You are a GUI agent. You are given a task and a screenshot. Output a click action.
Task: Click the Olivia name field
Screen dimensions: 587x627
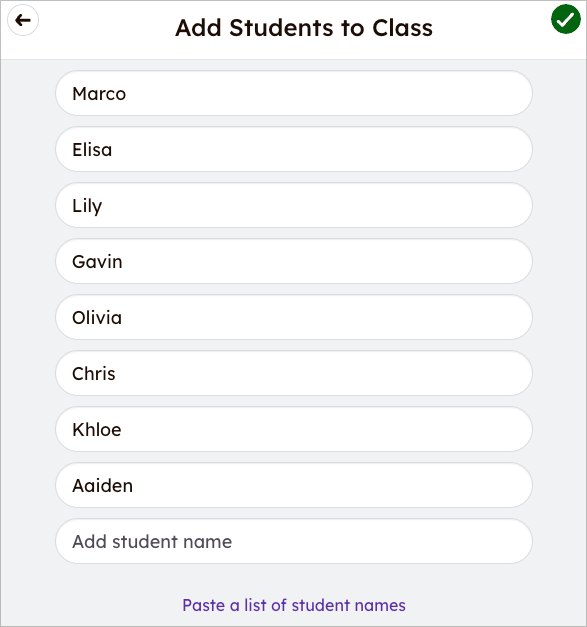click(294, 317)
